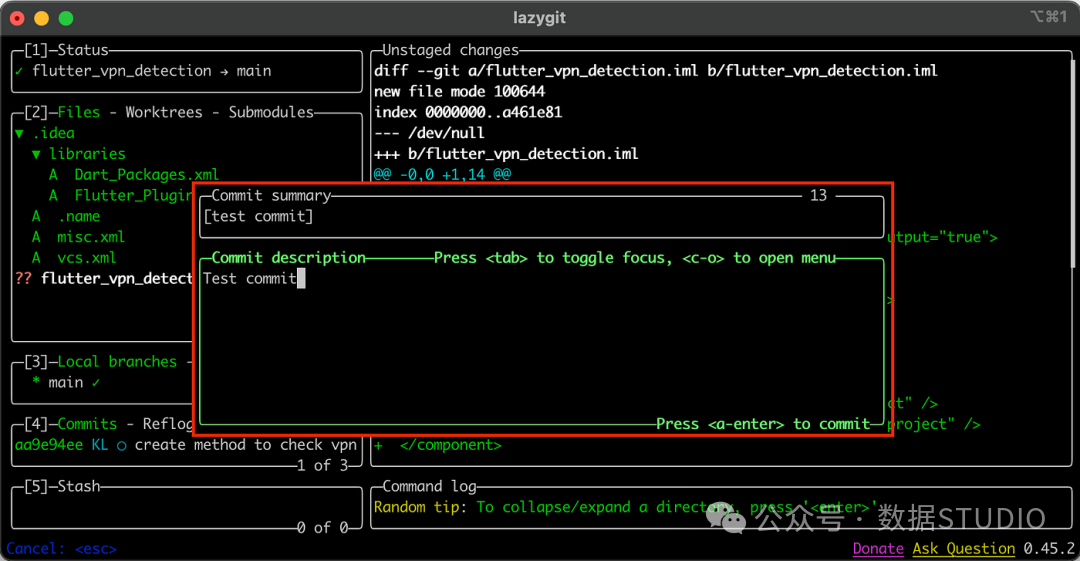Switch to the Worktrees tab

tap(164, 112)
